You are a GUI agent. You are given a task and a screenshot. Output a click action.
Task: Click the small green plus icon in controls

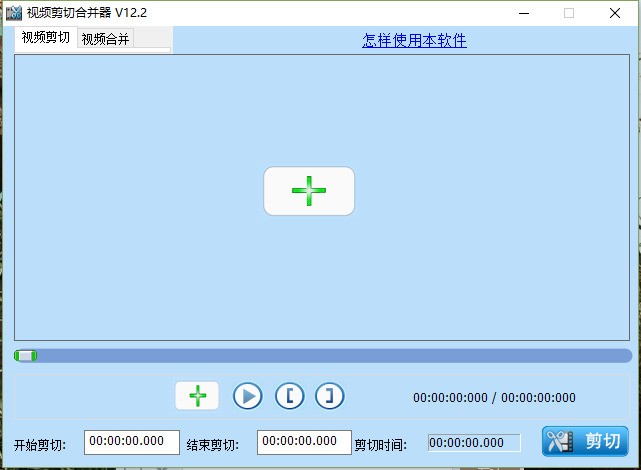pyautogui.click(x=197, y=396)
